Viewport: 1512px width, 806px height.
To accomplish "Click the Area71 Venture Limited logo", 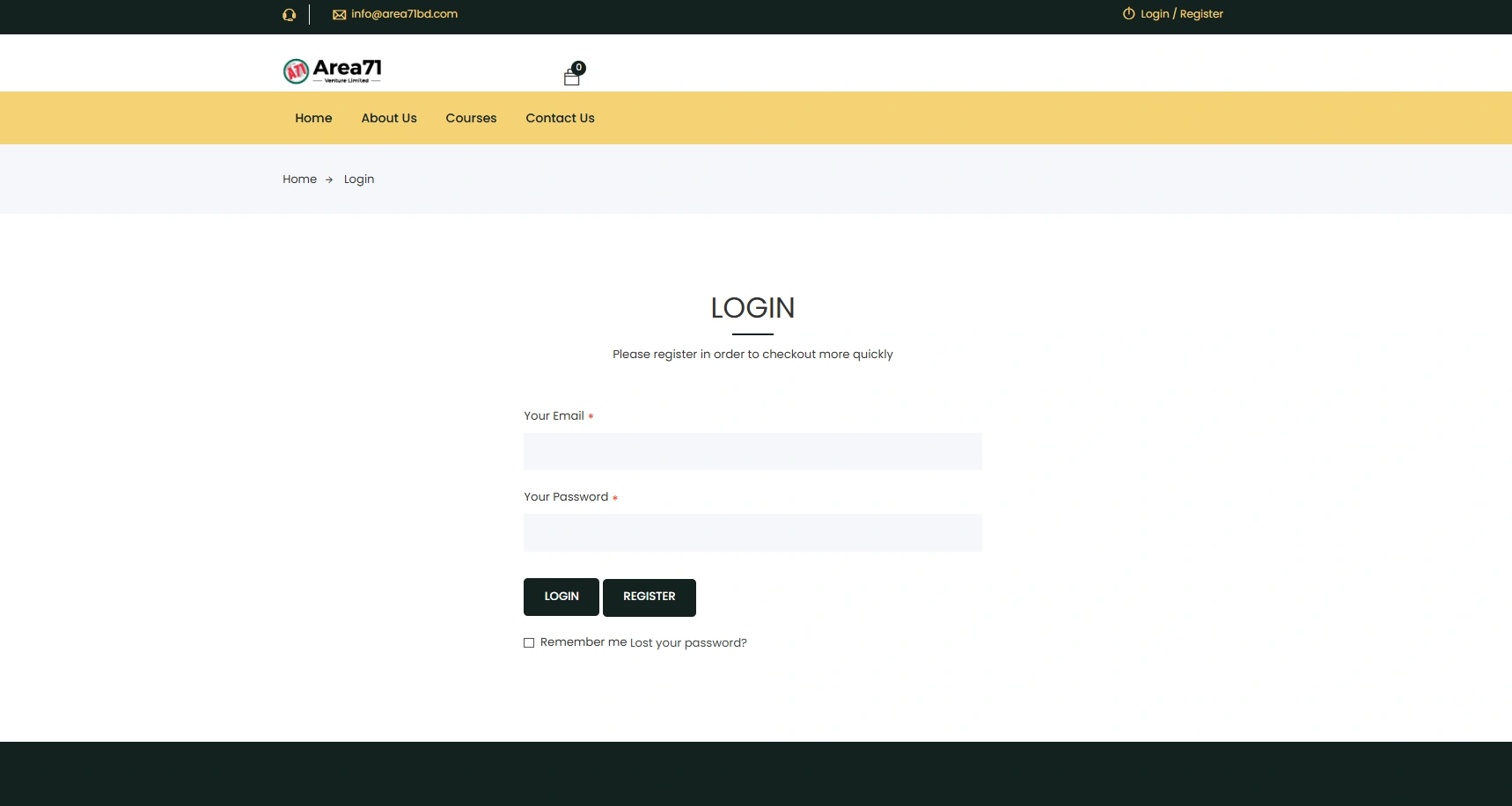I will [x=333, y=70].
